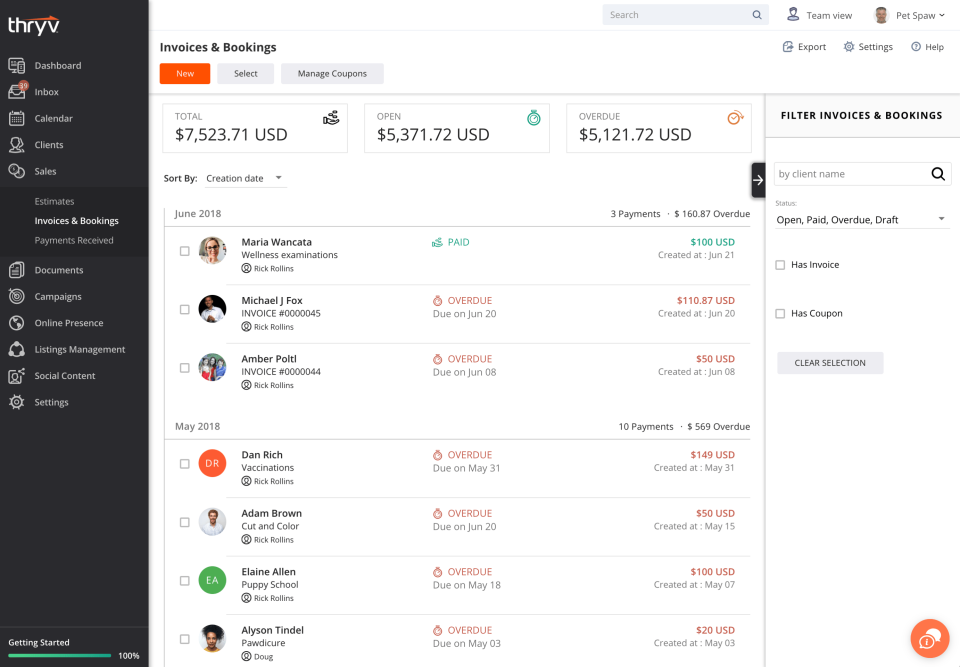Open Payments Received submenu item
This screenshot has height=667, width=960.
pyautogui.click(x=74, y=240)
